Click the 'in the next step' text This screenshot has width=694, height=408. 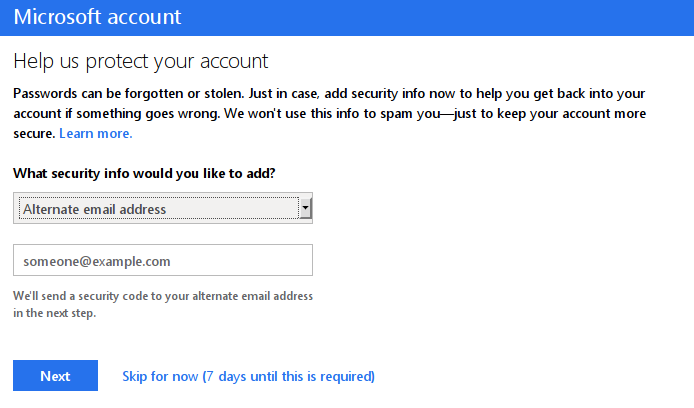[54, 313]
